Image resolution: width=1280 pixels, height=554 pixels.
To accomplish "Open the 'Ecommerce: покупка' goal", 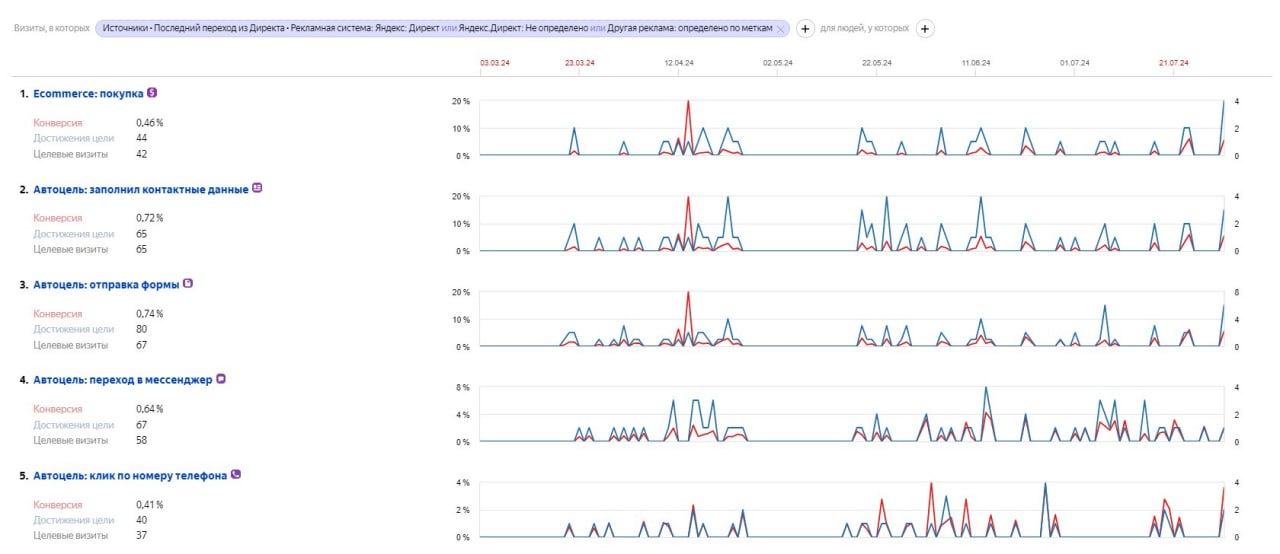I will 88,93.
